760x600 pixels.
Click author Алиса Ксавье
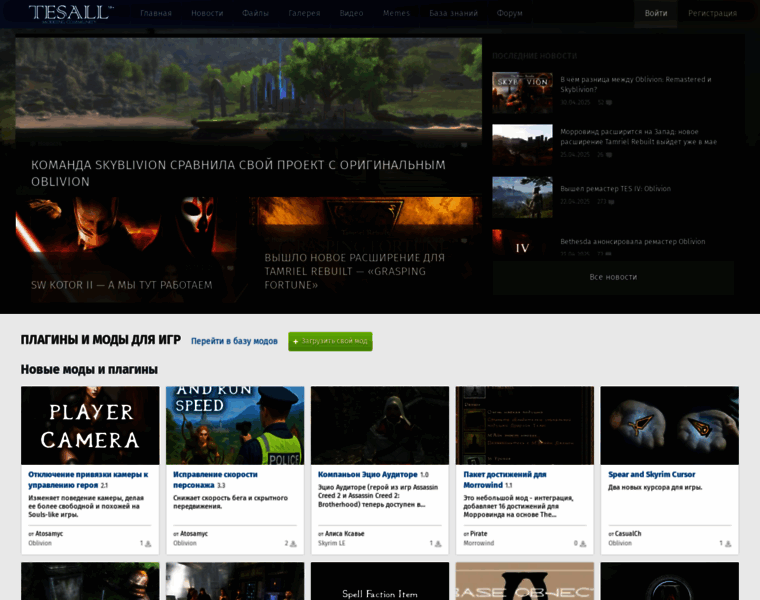click(x=345, y=534)
